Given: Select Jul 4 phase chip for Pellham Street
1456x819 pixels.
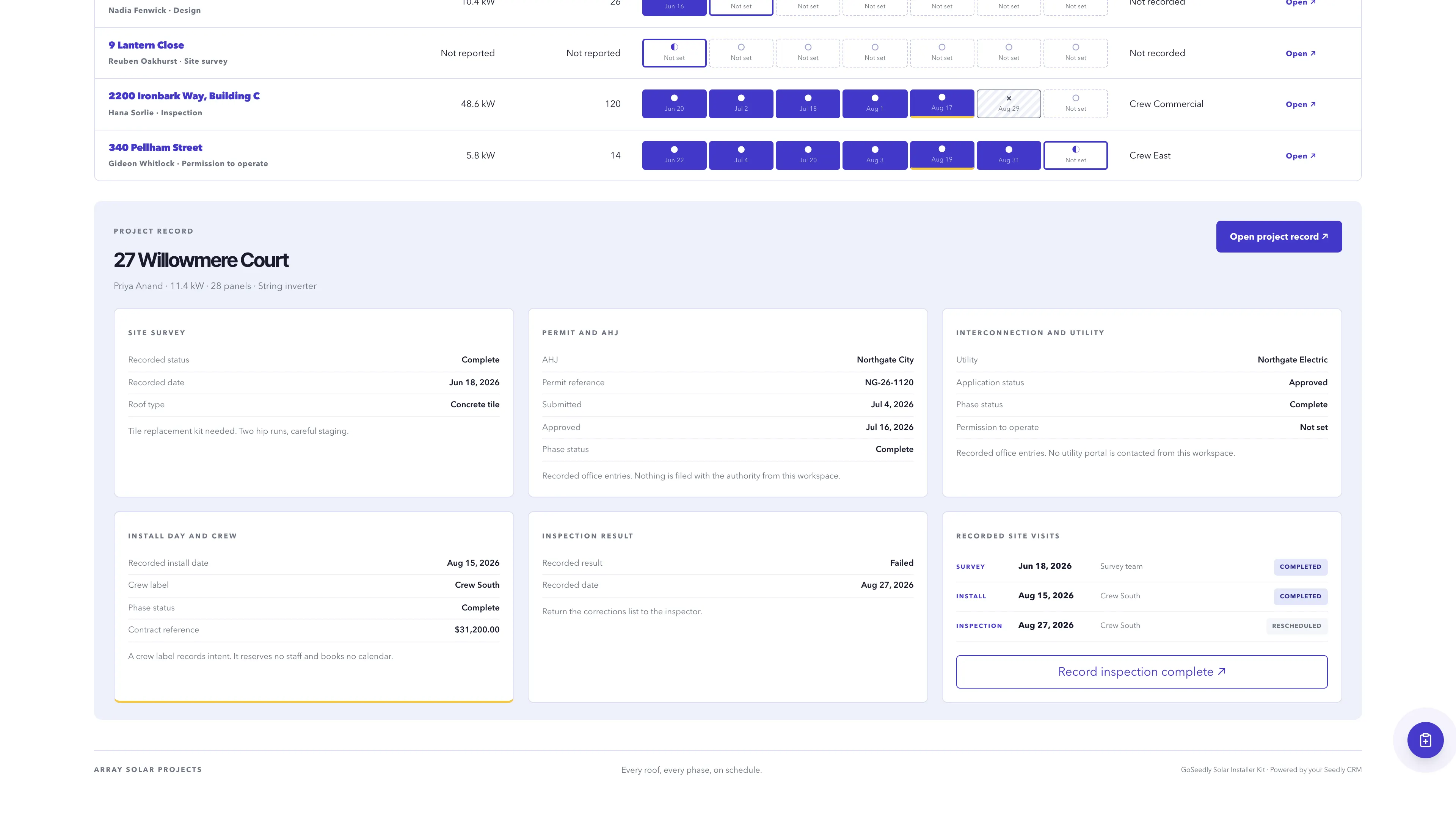Looking at the screenshot, I should tap(741, 155).
